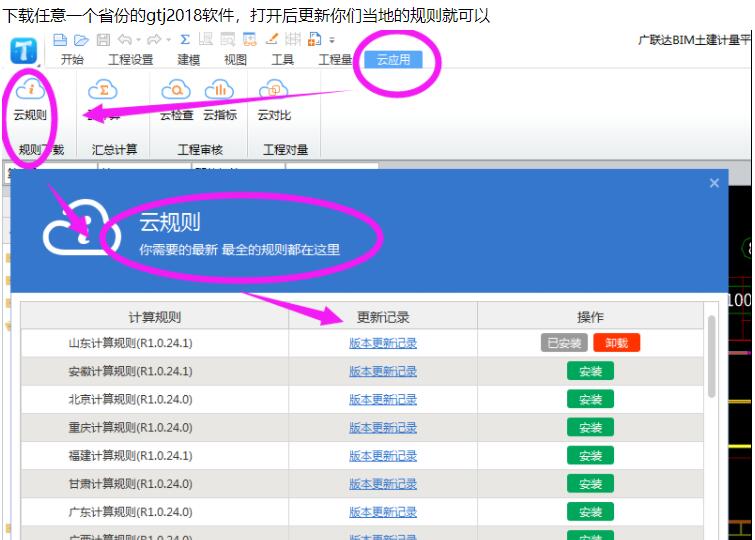Image resolution: width=755 pixels, height=540 pixels.
Task: View 版本更新记录 for 重庆计算规则
Action: (x=383, y=427)
